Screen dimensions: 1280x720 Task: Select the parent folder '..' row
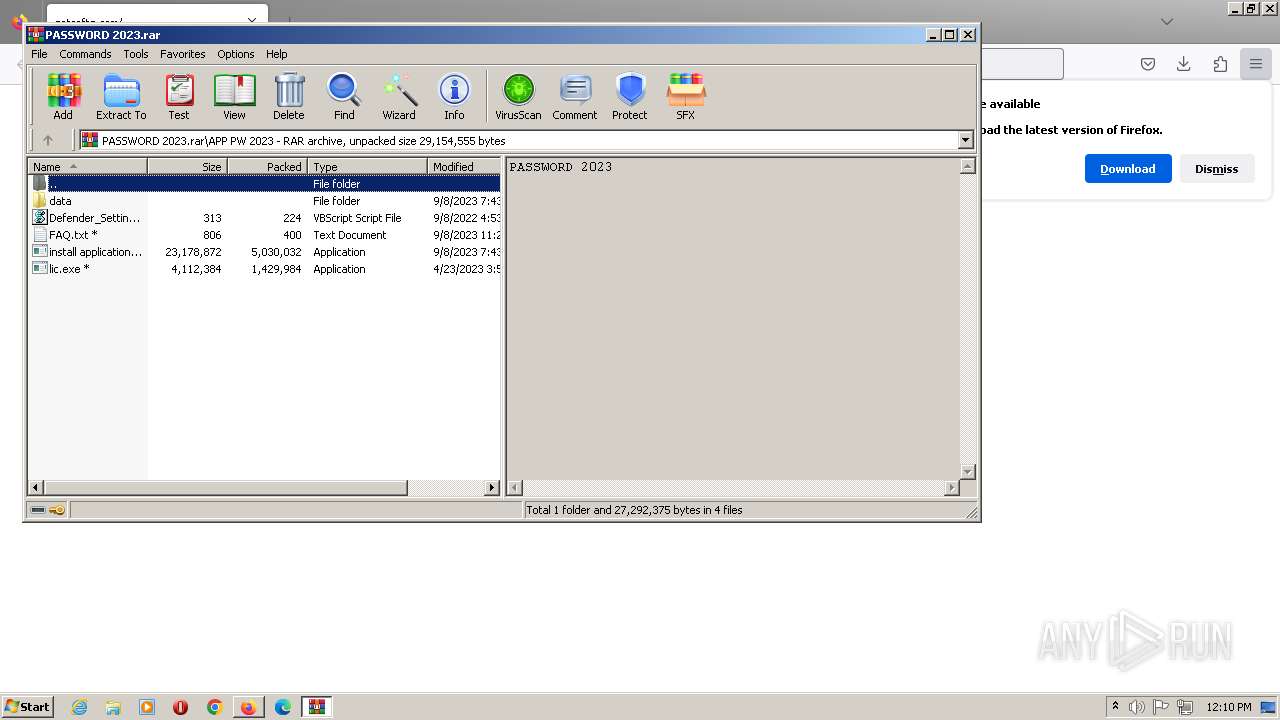(264, 184)
